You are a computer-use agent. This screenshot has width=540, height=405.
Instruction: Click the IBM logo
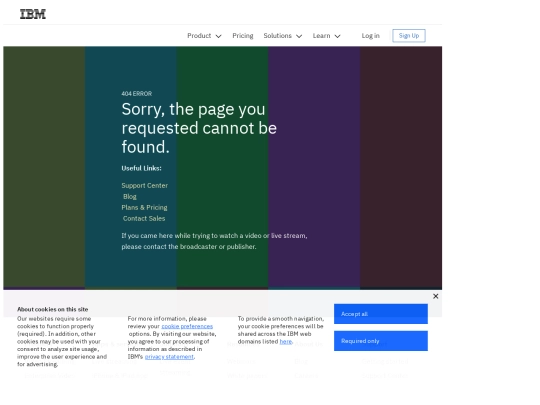[x=33, y=14]
